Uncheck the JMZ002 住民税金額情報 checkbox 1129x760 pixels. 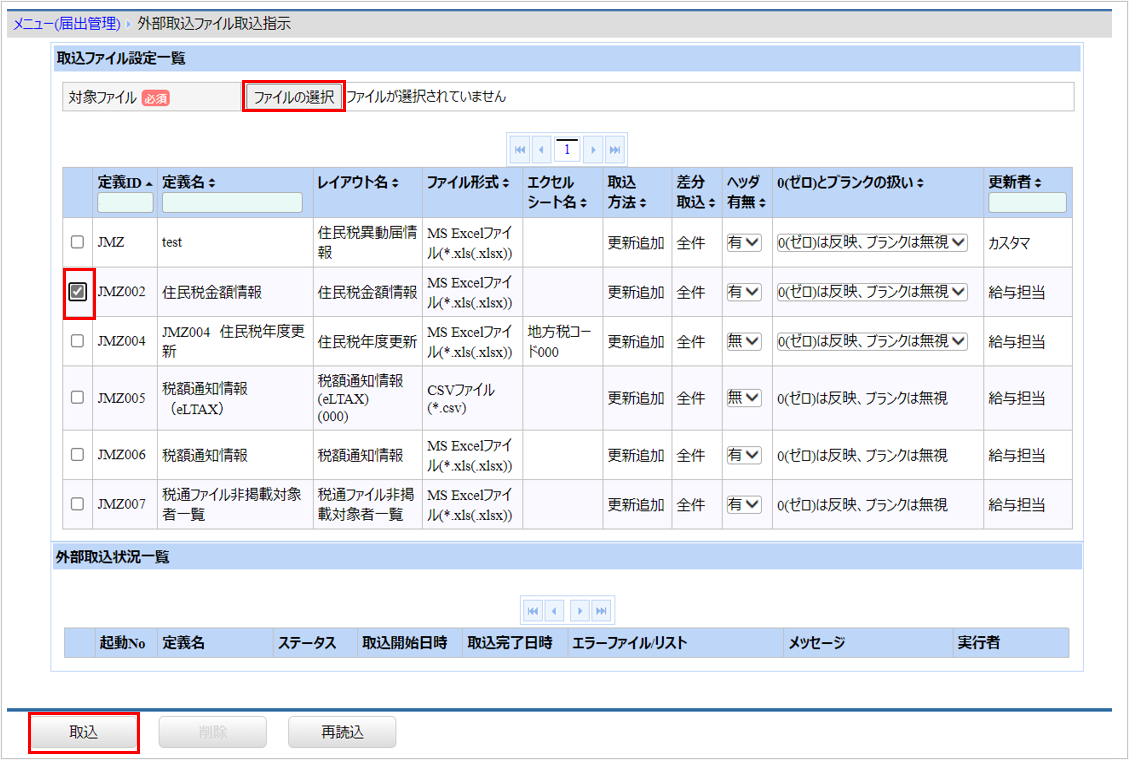(x=77, y=291)
